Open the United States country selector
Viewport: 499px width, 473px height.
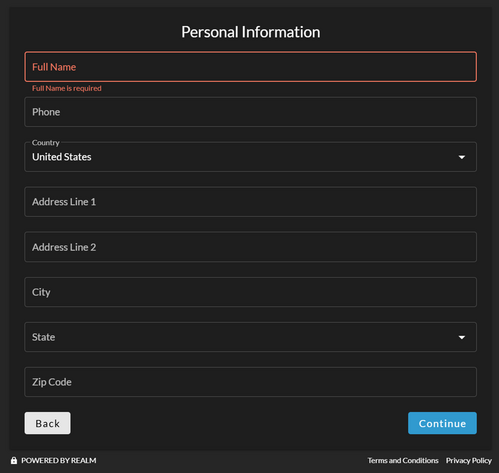[x=250, y=157]
